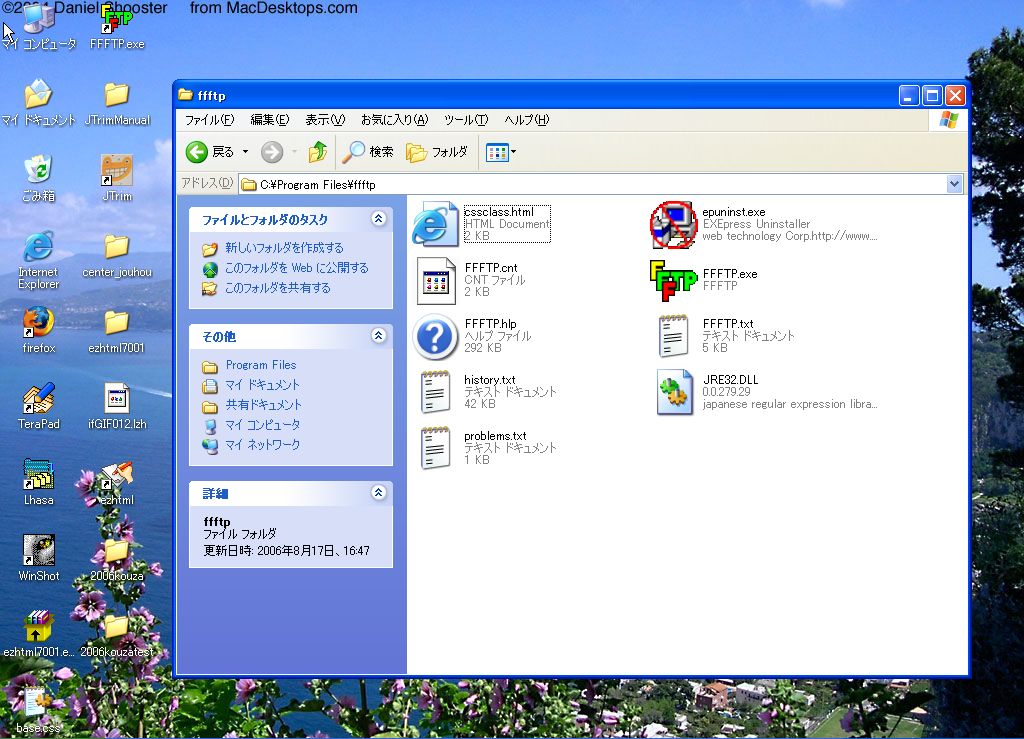Open the cssclass.html file icon
The image size is (1024, 739).
(435, 224)
